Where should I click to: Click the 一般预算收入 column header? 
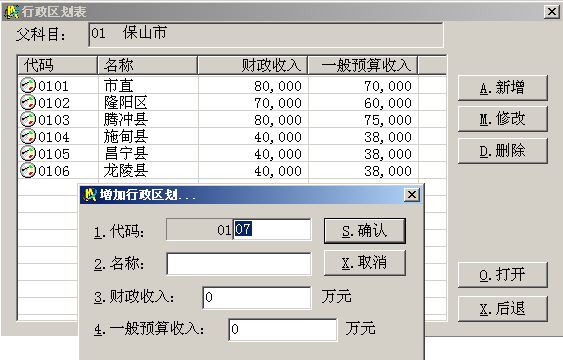tap(363, 65)
